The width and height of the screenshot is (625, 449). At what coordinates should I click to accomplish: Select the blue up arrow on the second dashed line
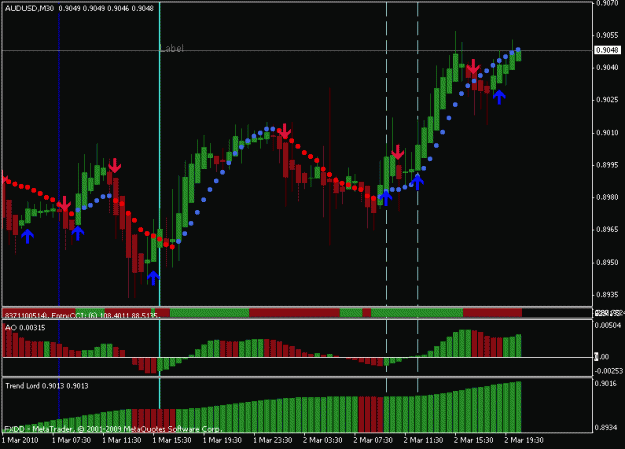(x=417, y=181)
